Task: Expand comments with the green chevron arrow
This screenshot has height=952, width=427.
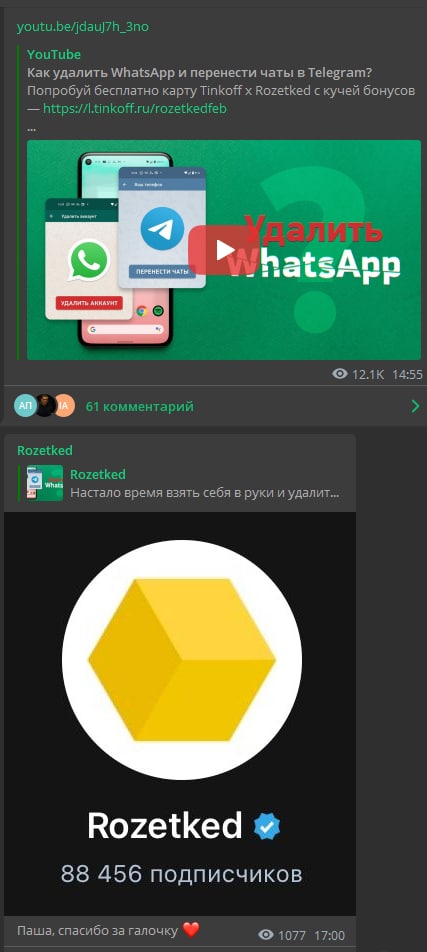Action: coord(415,406)
